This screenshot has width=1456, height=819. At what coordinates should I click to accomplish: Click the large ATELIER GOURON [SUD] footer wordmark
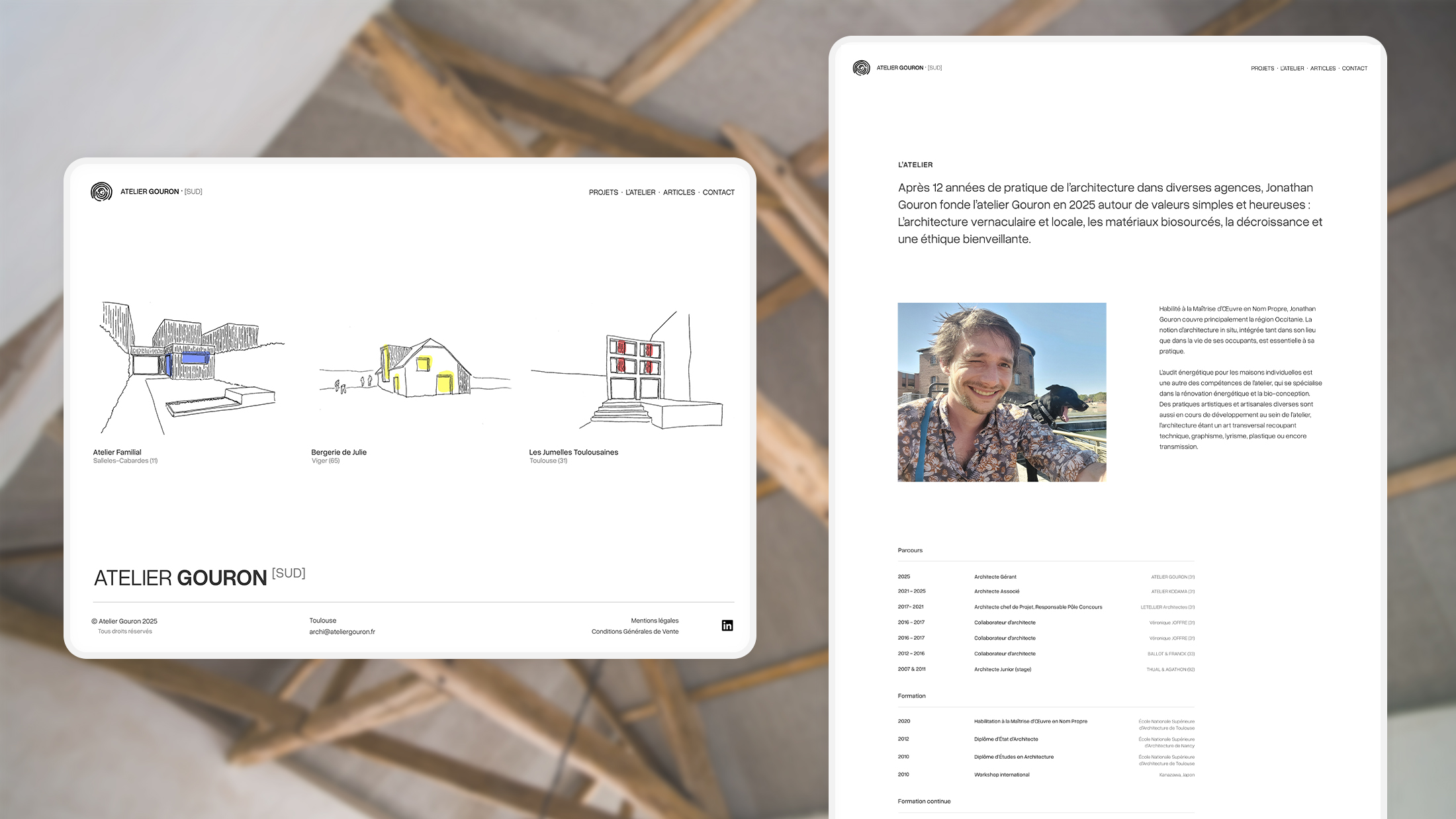pyautogui.click(x=199, y=578)
